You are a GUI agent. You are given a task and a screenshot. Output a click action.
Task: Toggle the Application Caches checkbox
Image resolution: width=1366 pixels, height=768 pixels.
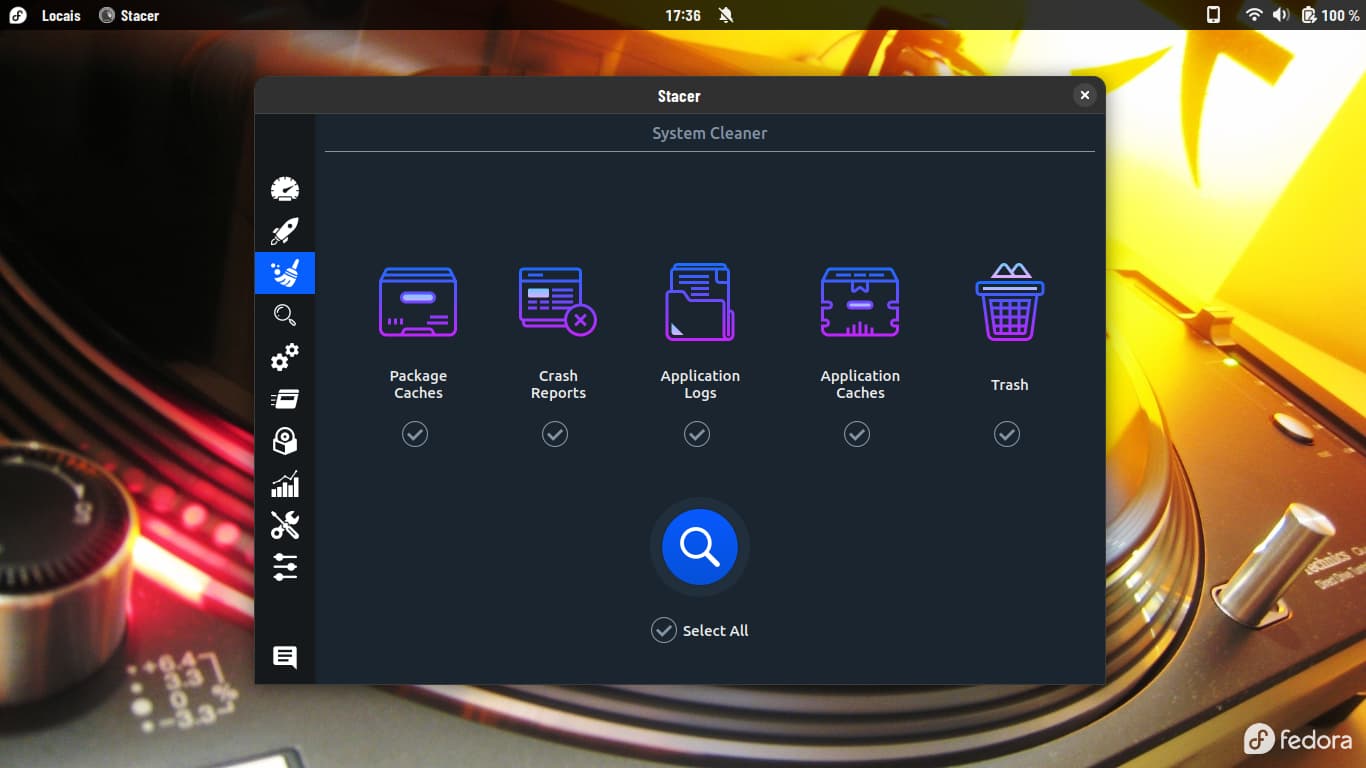click(857, 434)
